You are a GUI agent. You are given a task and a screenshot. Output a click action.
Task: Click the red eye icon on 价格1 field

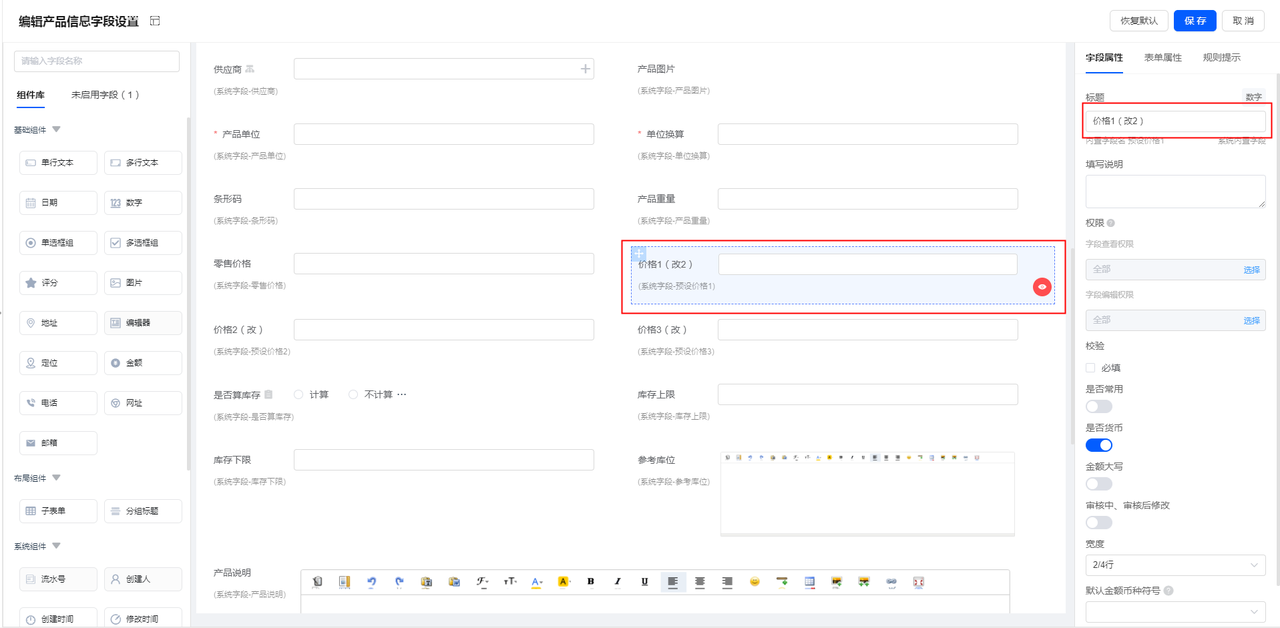coord(1042,287)
